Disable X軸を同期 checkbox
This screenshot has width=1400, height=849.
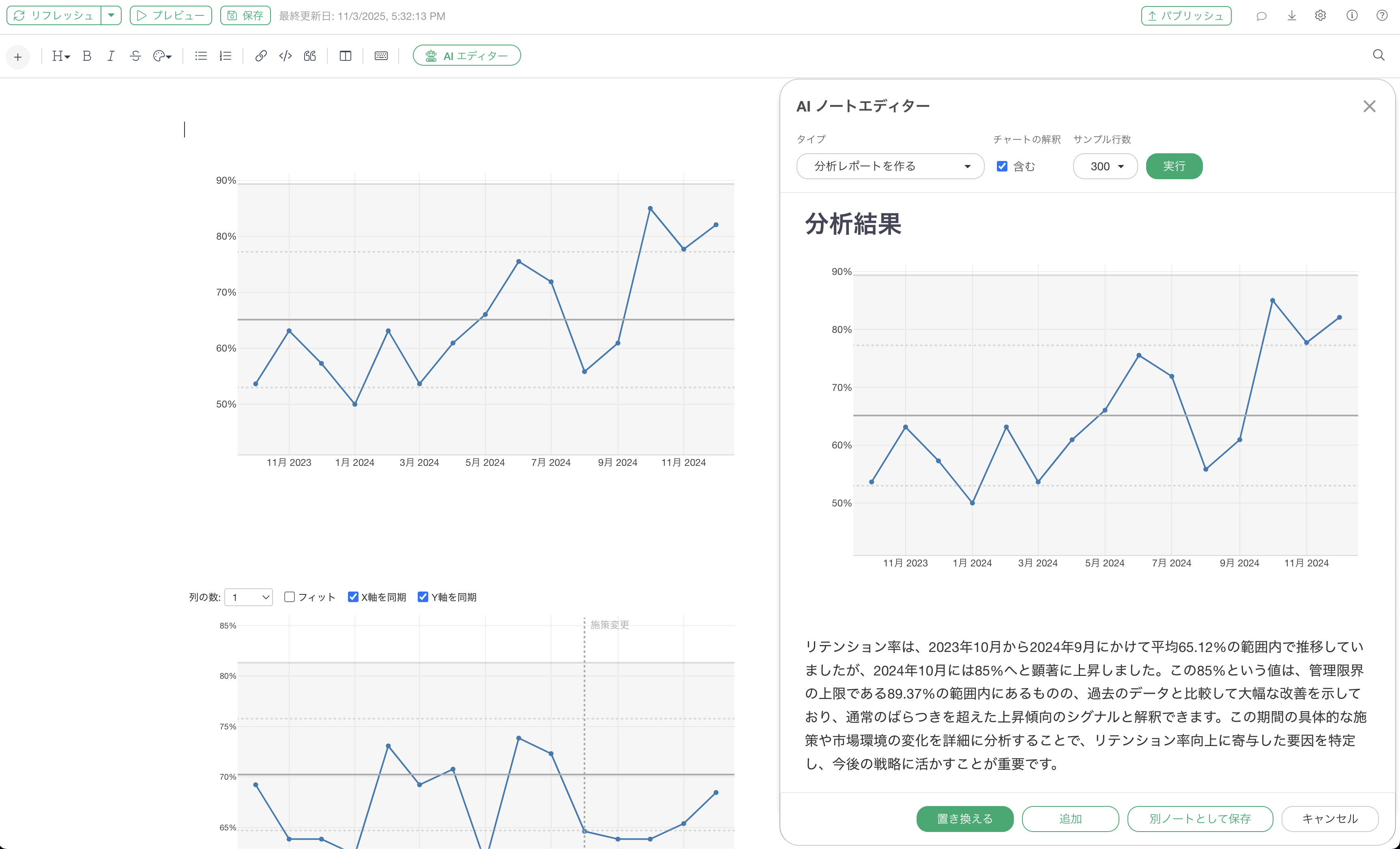click(353, 597)
